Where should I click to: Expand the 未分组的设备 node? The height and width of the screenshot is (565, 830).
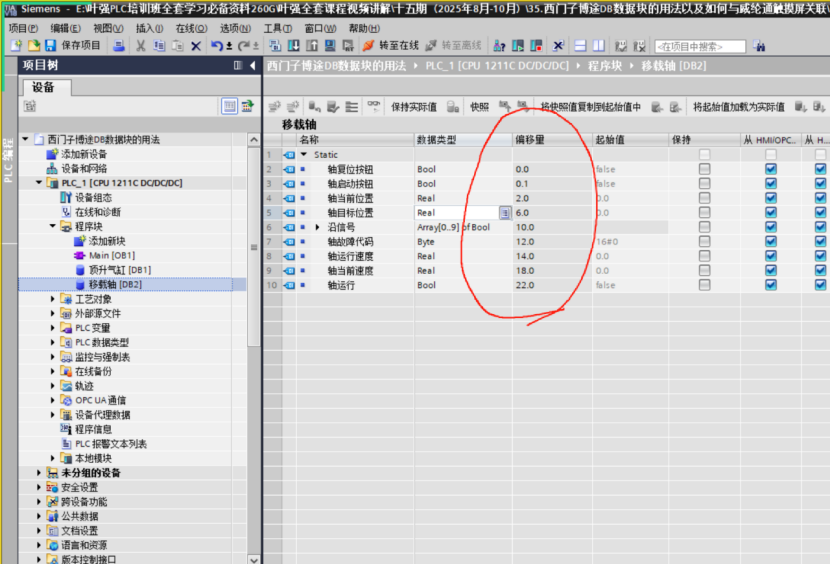[39, 472]
